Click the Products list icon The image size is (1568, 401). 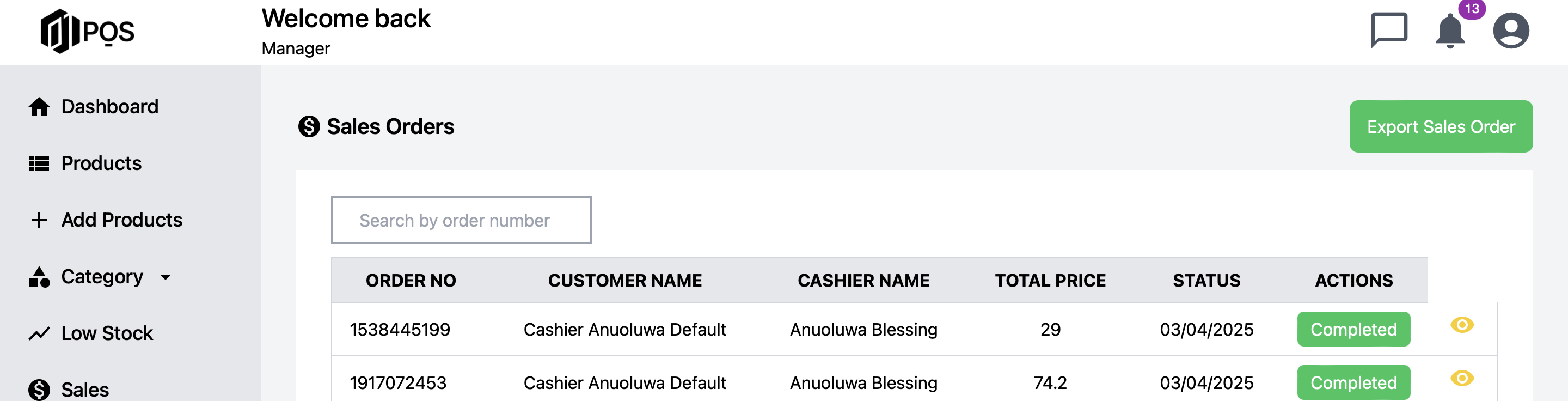(39, 163)
